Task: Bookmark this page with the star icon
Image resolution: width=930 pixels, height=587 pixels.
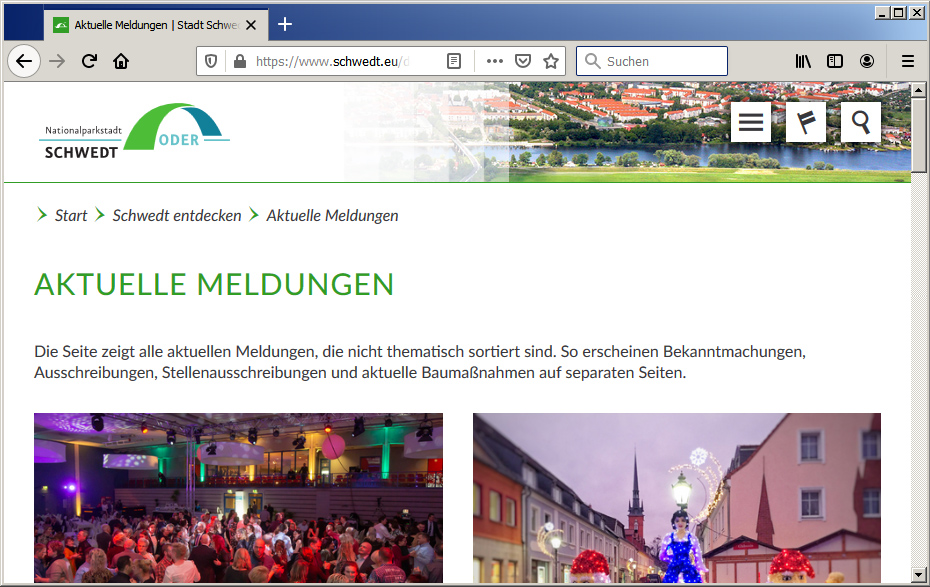Action: click(x=550, y=61)
